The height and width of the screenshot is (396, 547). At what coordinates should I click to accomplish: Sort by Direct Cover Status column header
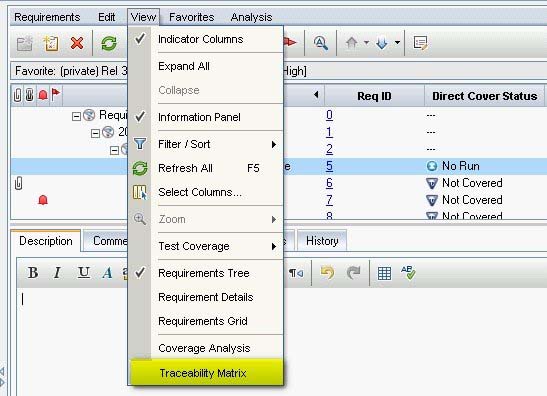coord(485,96)
